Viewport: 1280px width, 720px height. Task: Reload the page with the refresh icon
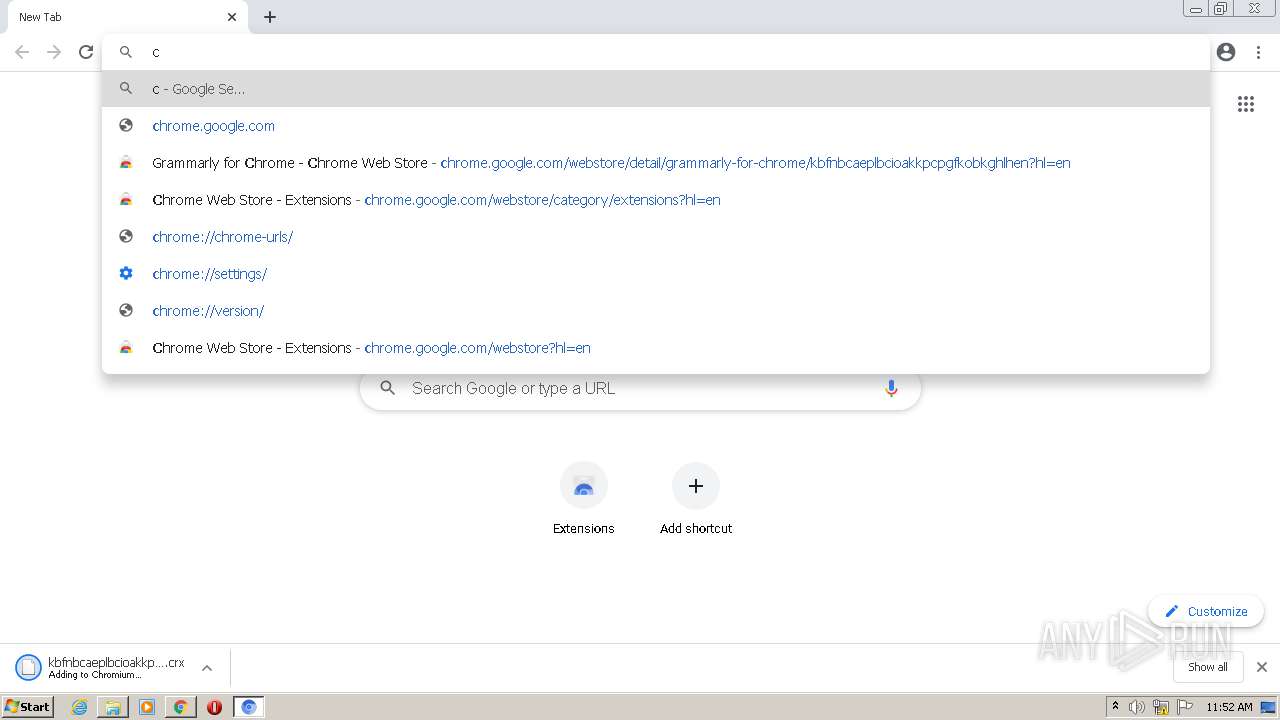point(86,52)
